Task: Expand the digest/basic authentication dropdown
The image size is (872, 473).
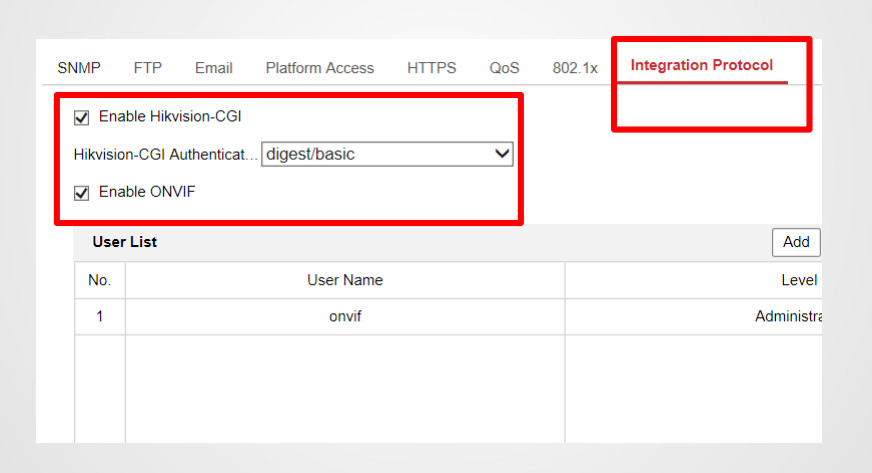Action: point(387,155)
